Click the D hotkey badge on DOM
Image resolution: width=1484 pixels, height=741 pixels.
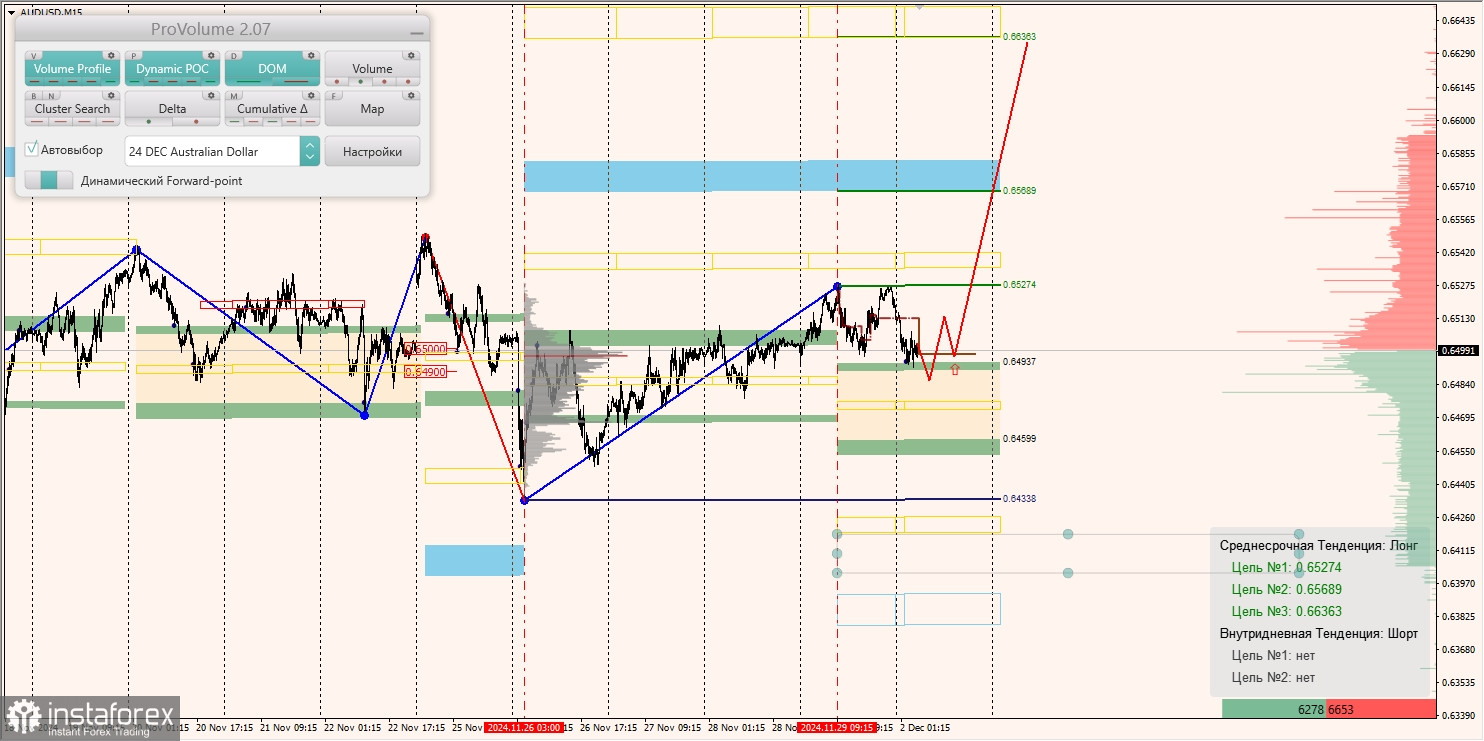coord(236,56)
